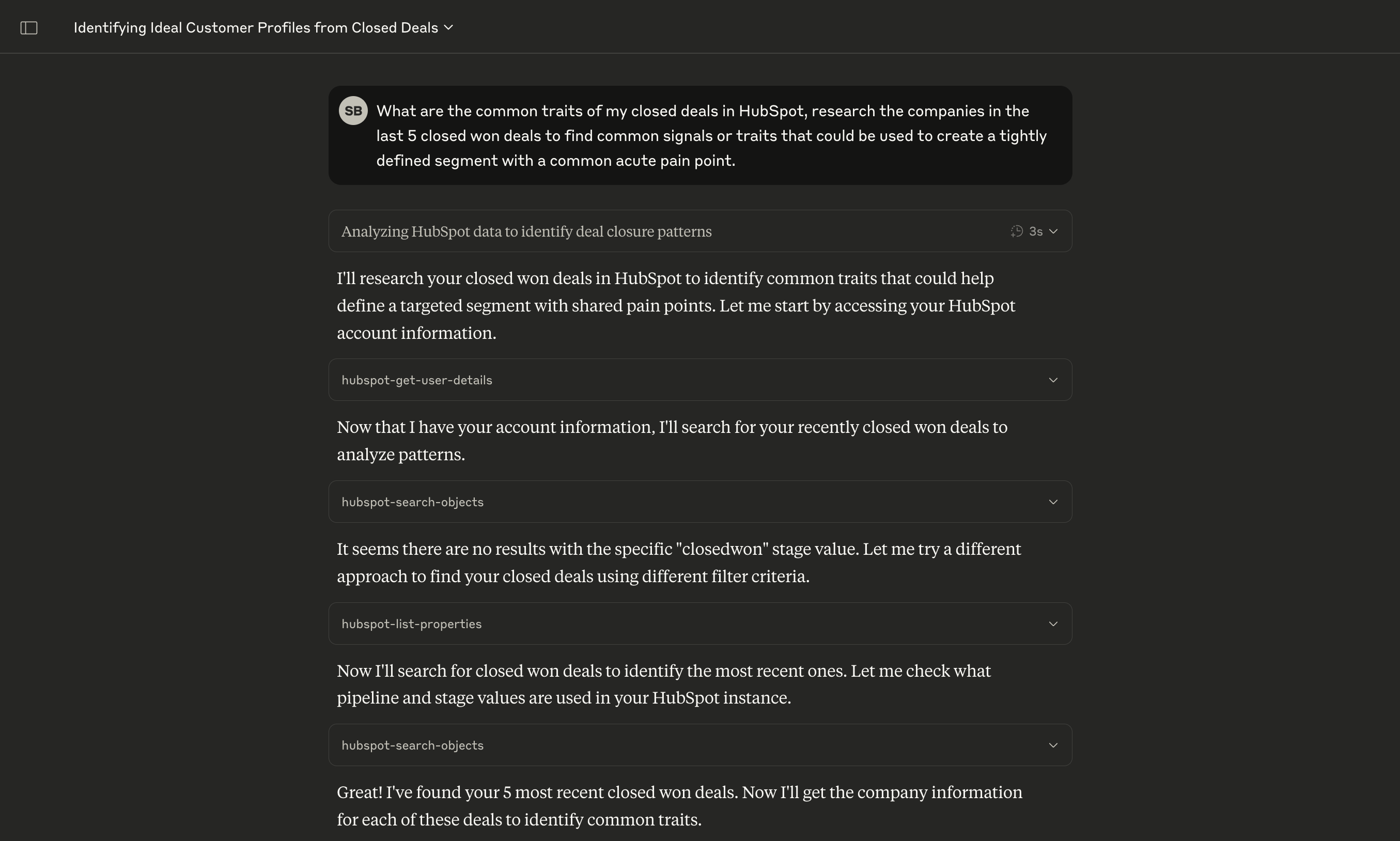The width and height of the screenshot is (1400, 841).
Task: Expand hubspot-list-properties chevron
Action: click(1053, 624)
